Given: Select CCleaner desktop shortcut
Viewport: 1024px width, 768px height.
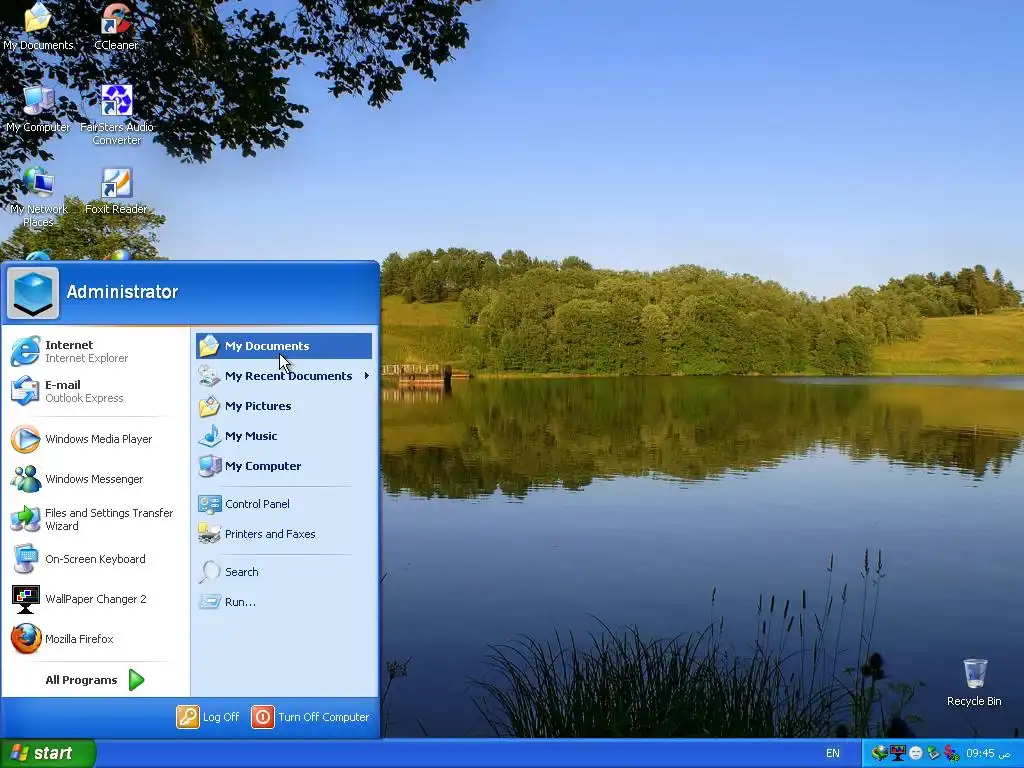Looking at the screenshot, I should pyautogui.click(x=116, y=27).
